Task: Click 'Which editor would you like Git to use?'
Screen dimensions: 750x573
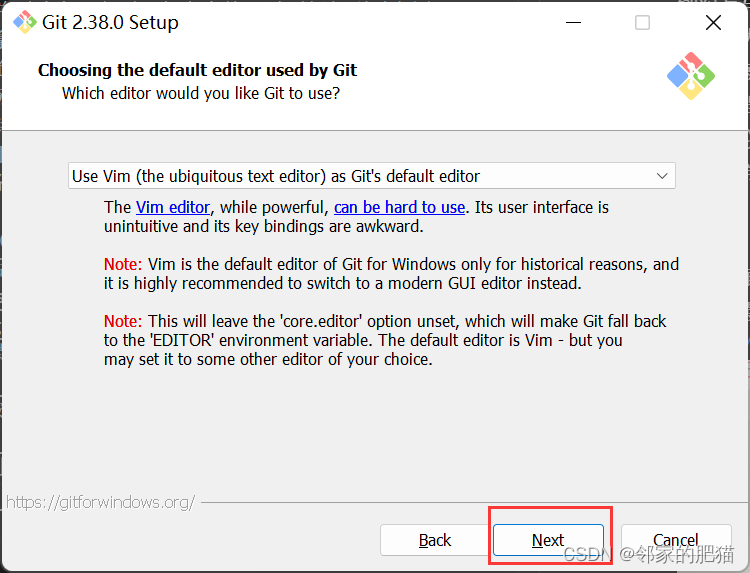Action: 201,93
